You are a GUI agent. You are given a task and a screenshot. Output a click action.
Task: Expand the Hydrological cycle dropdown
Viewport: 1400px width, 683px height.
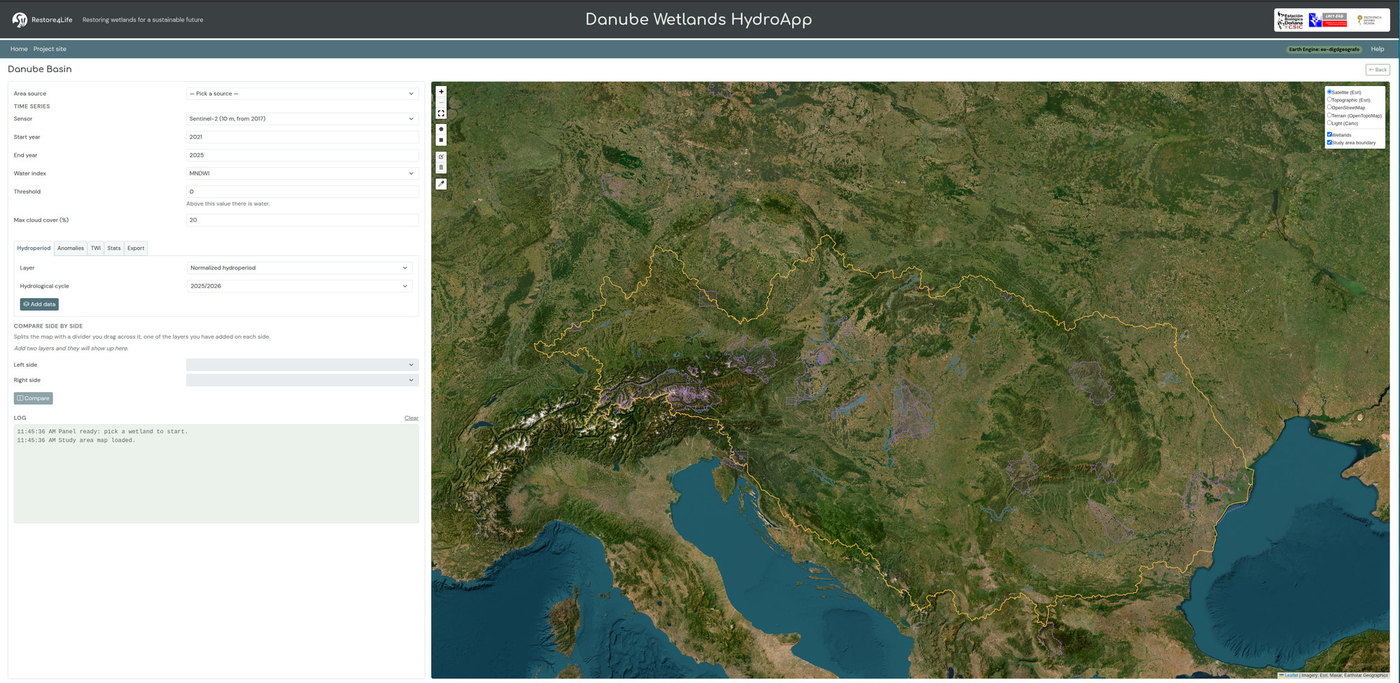pyautogui.click(x=300, y=286)
